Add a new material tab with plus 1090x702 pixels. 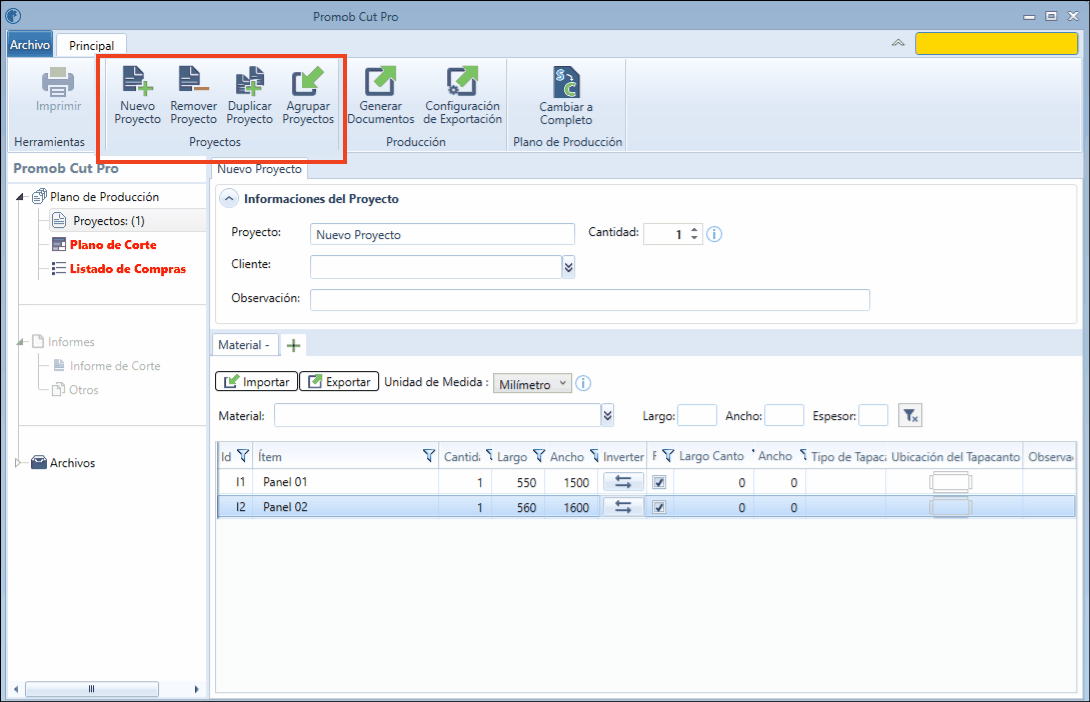pyautogui.click(x=293, y=345)
